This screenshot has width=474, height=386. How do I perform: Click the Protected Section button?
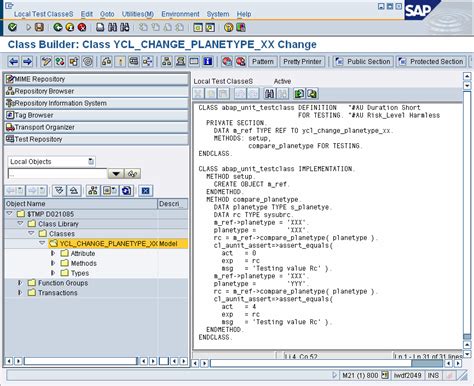coord(431,61)
